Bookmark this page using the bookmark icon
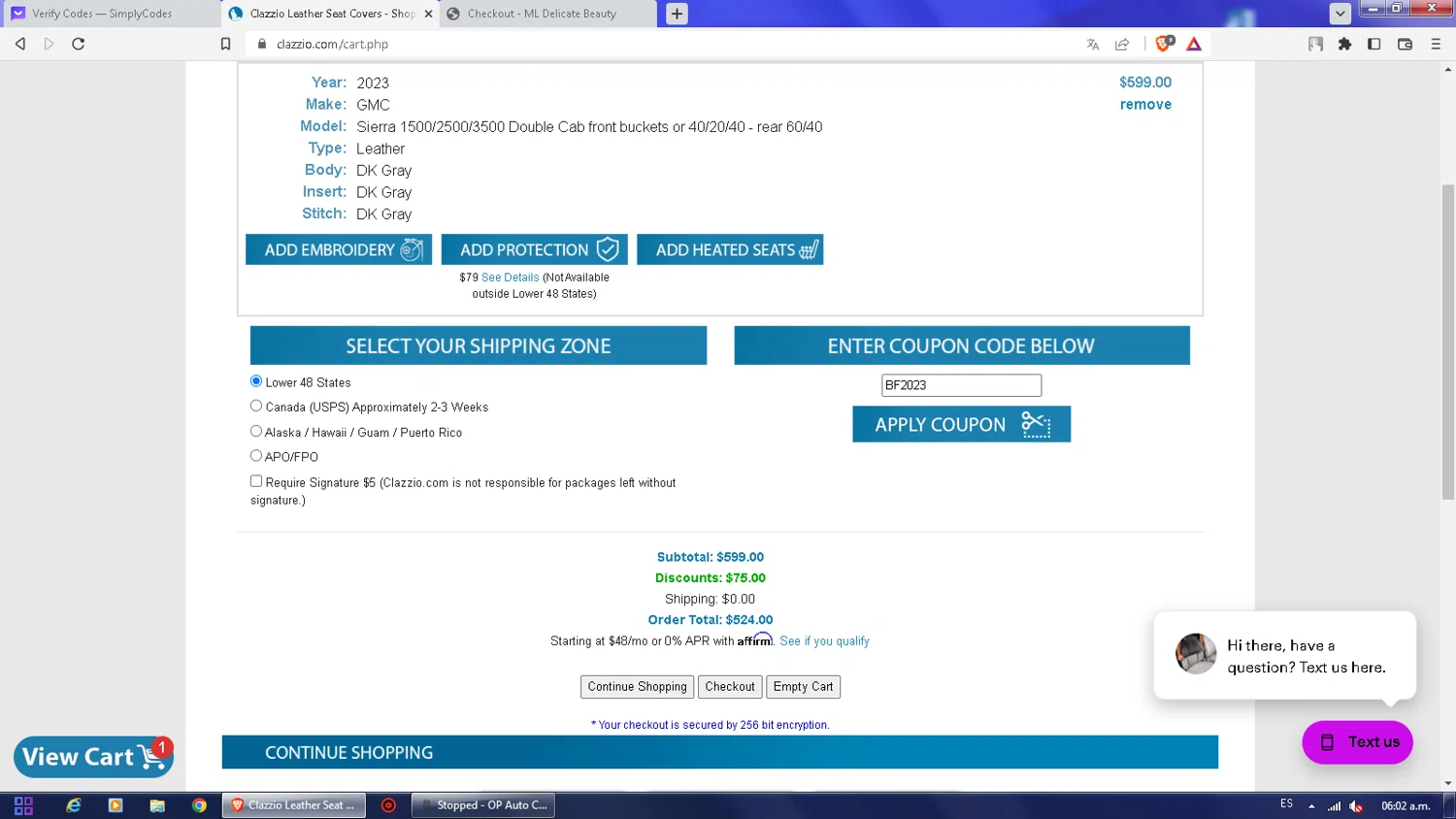The width and height of the screenshot is (1456, 819). [225, 44]
